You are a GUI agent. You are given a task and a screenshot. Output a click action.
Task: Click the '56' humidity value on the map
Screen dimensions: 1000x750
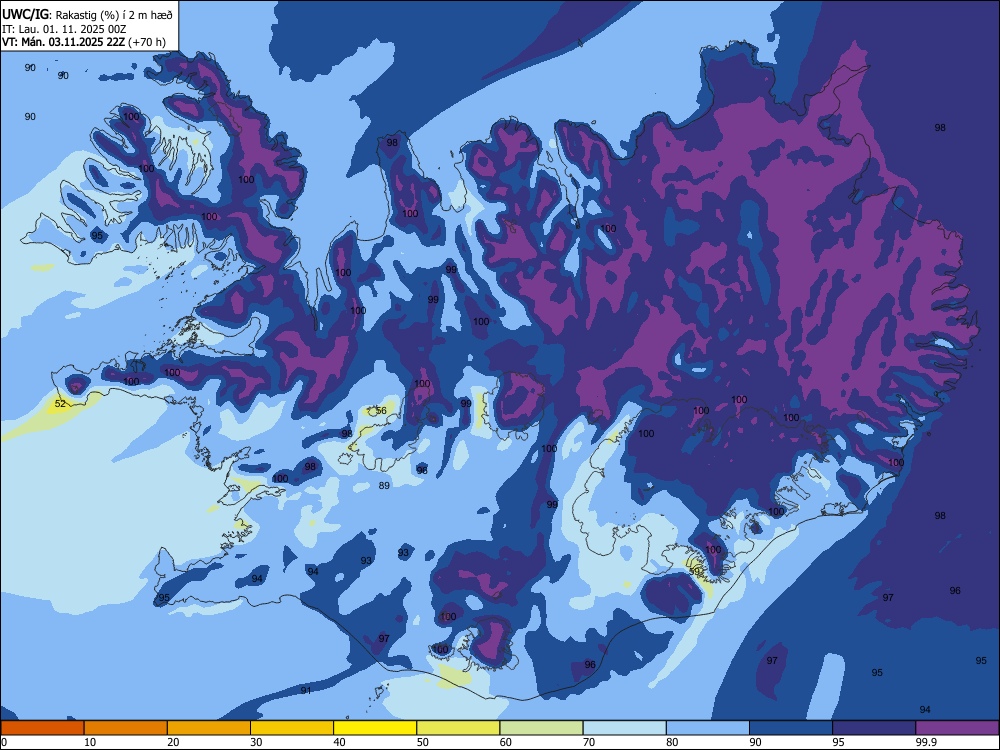pos(381,411)
